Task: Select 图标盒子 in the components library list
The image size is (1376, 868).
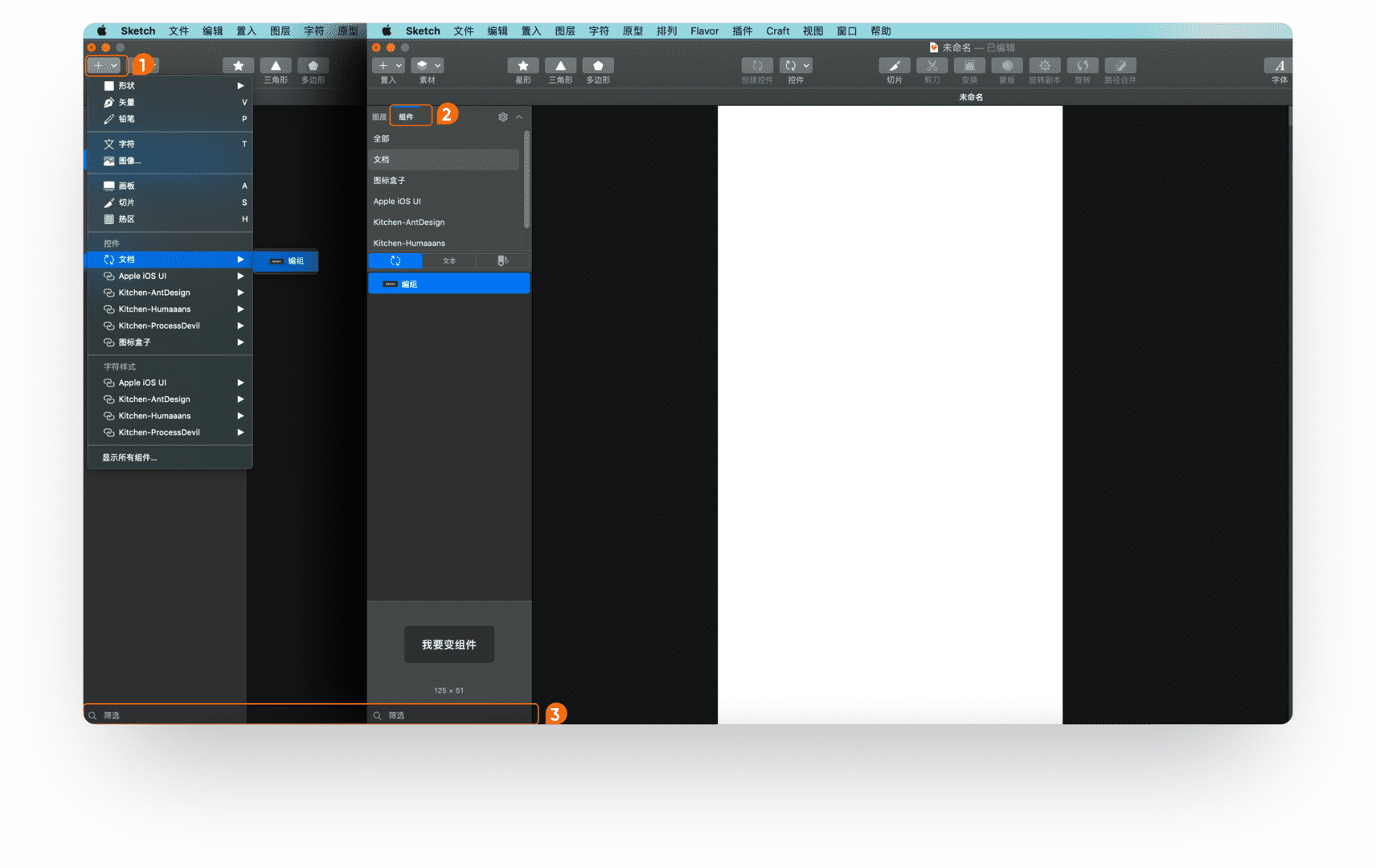Action: click(444, 181)
